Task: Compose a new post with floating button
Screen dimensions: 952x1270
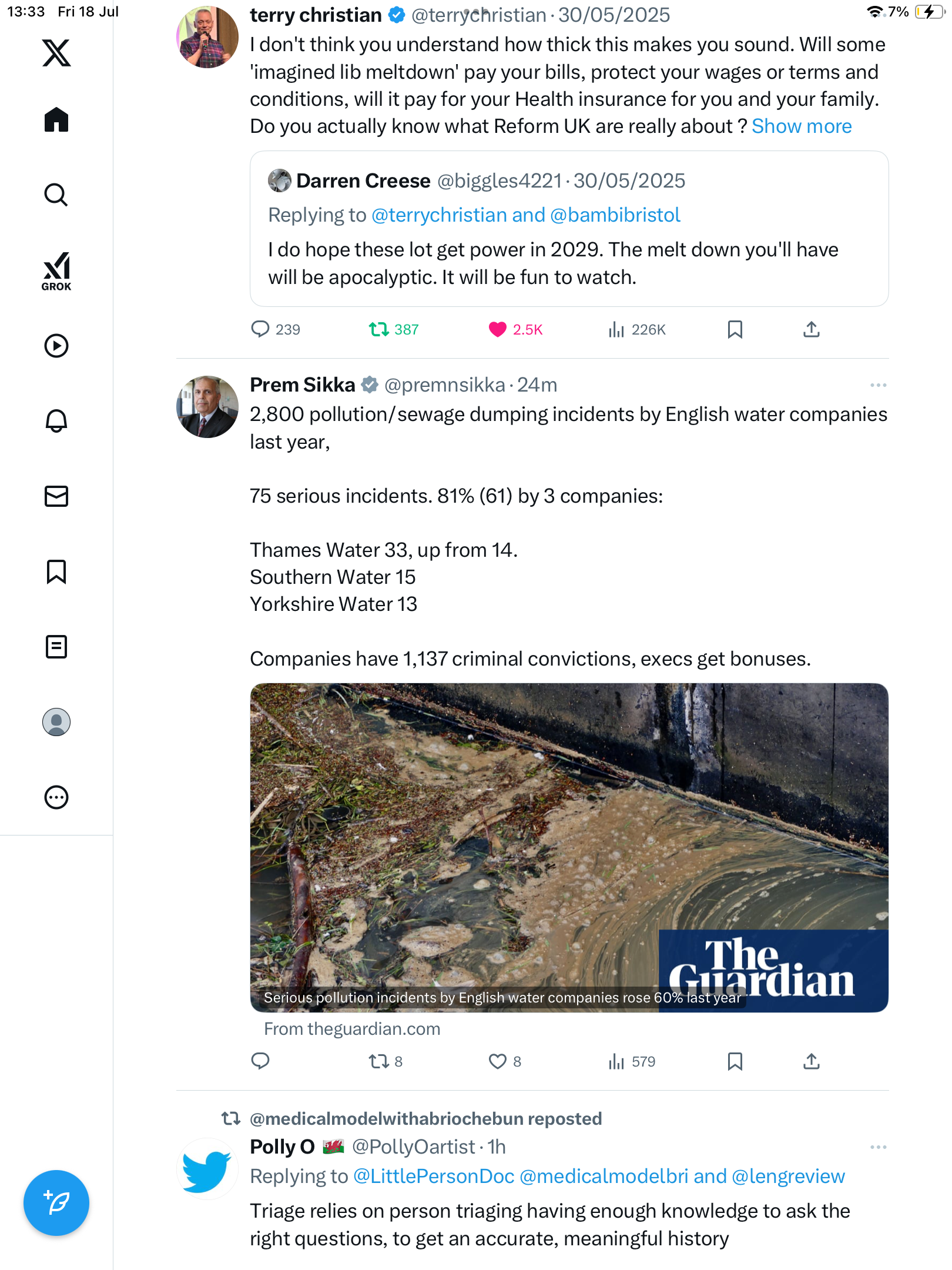Action: click(56, 1203)
